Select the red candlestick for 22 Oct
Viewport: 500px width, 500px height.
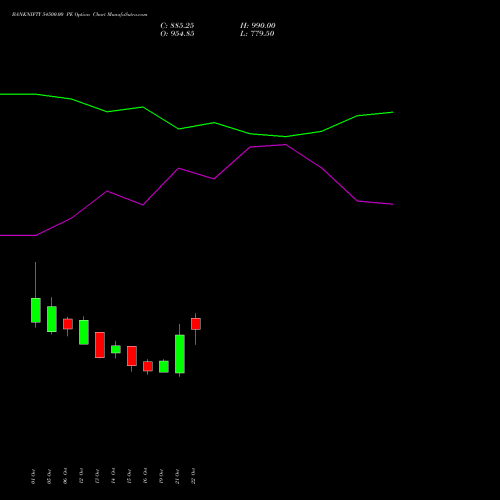[196, 324]
